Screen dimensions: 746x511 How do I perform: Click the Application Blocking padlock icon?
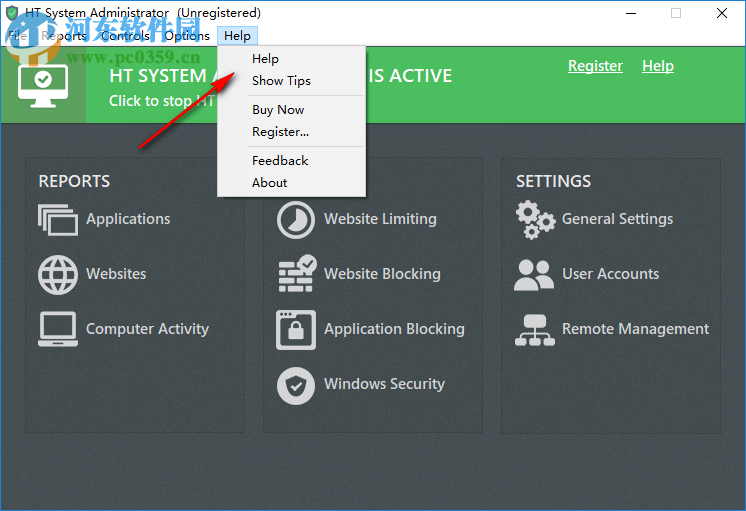click(295, 330)
